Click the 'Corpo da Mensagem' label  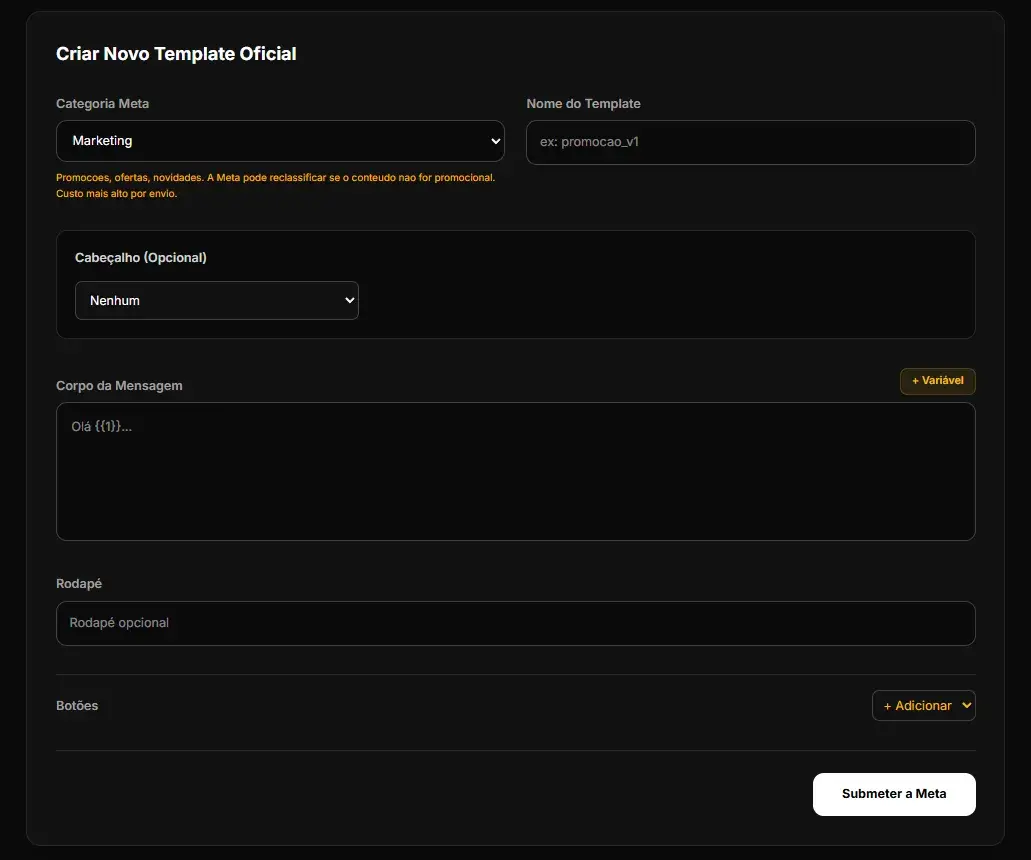click(119, 386)
